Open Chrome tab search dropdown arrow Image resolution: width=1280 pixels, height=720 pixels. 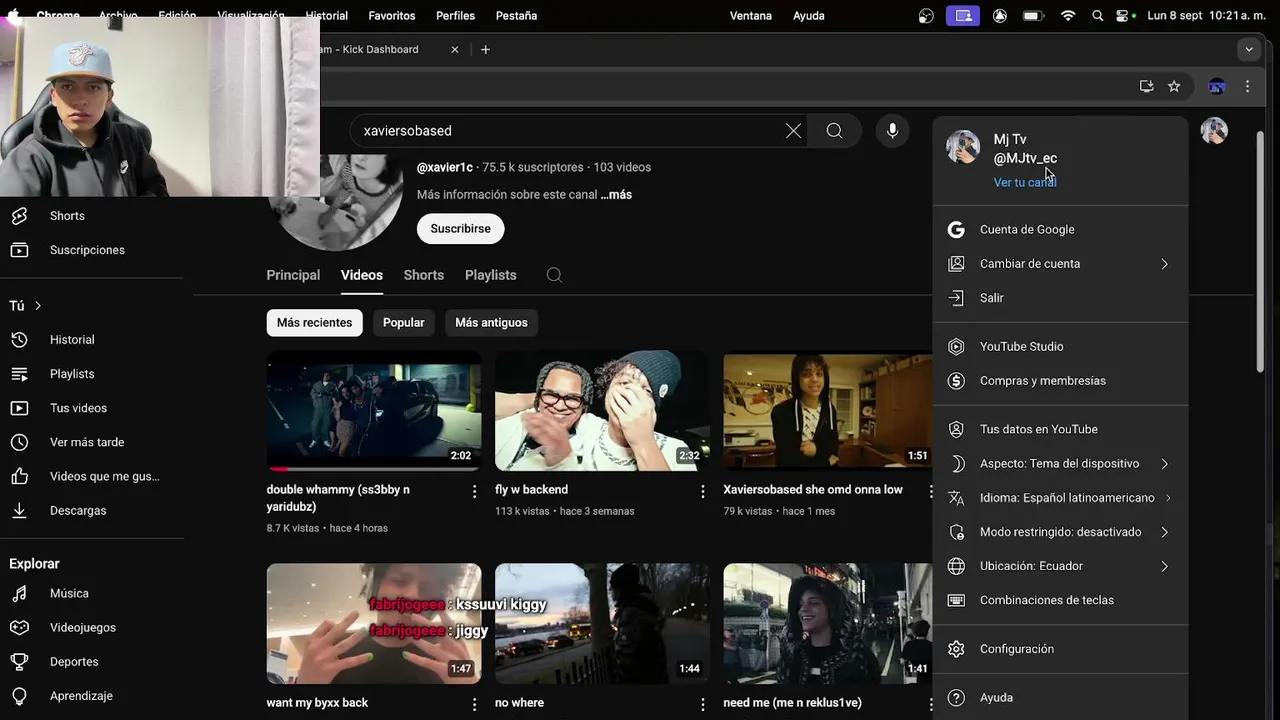point(1248,49)
